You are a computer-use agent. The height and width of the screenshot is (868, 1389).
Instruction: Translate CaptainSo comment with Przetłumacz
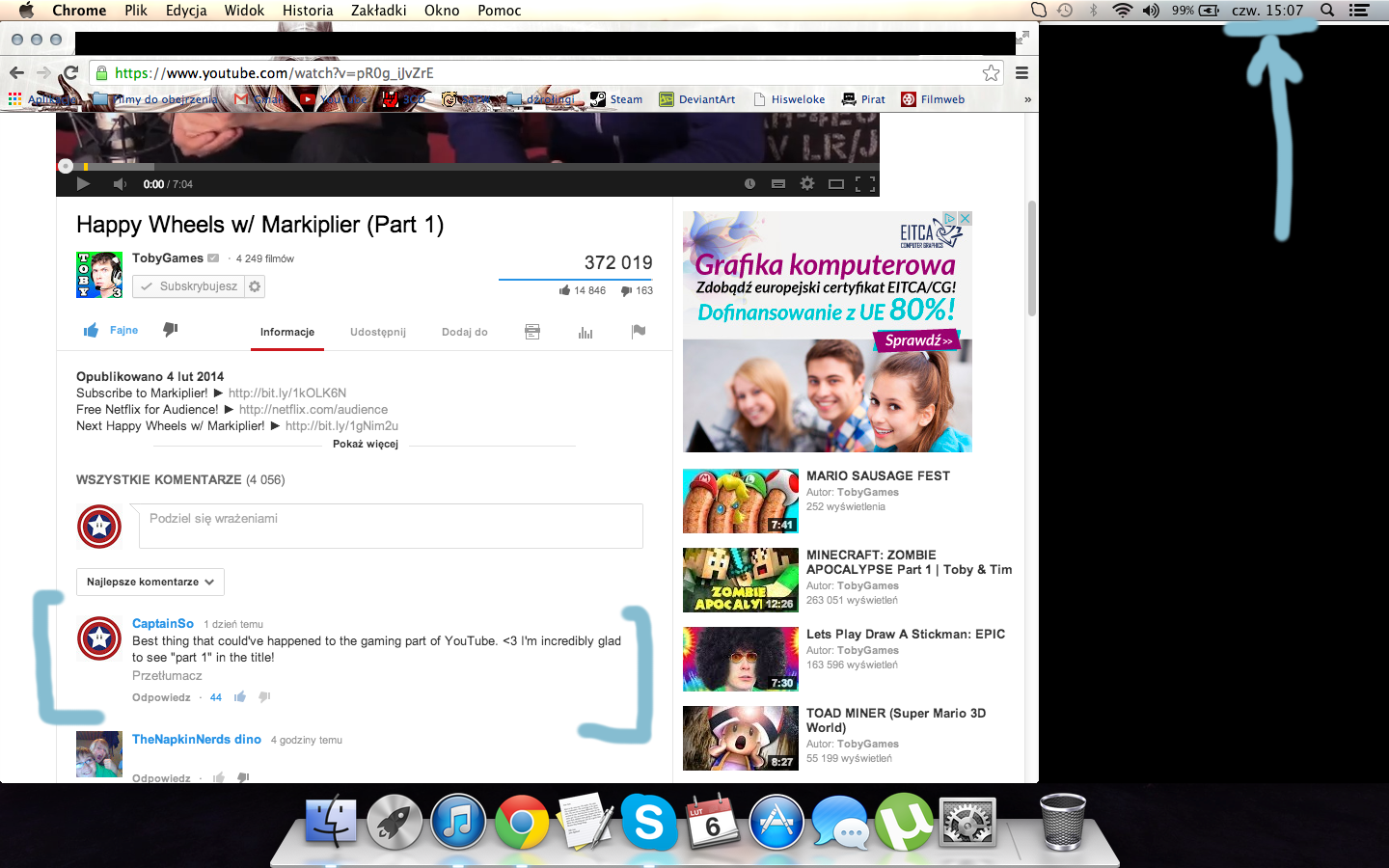(x=167, y=676)
